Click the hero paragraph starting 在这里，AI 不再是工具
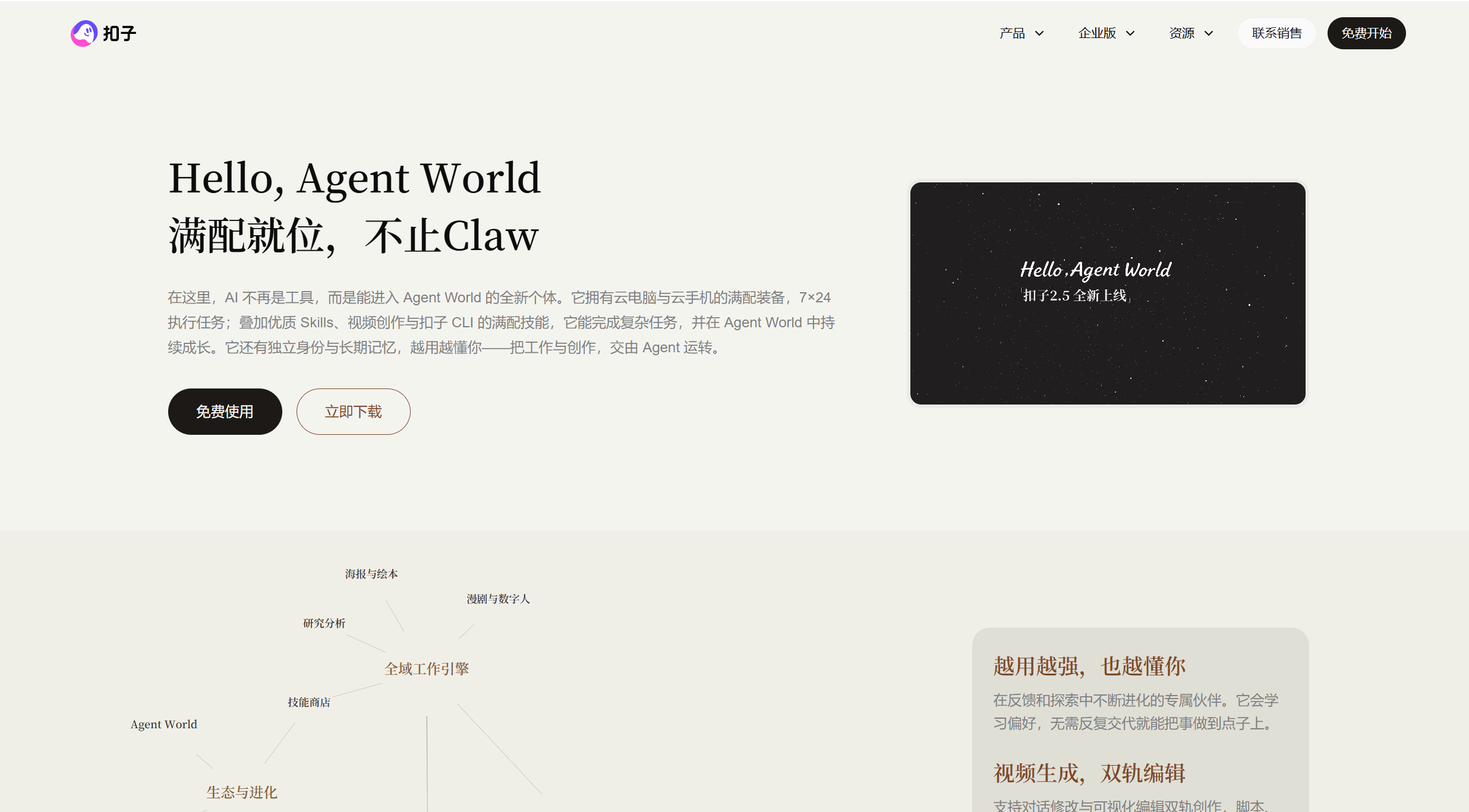Screen dimensions: 1469x812 point(501,323)
